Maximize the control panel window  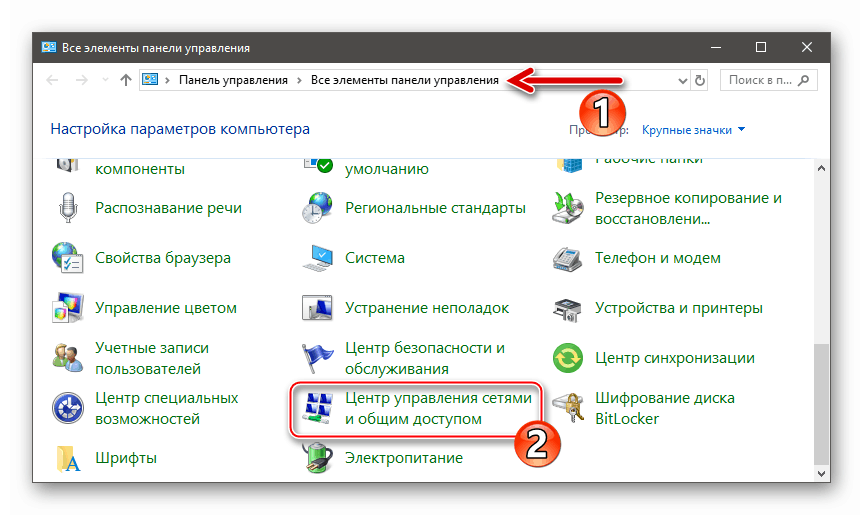coord(761,47)
